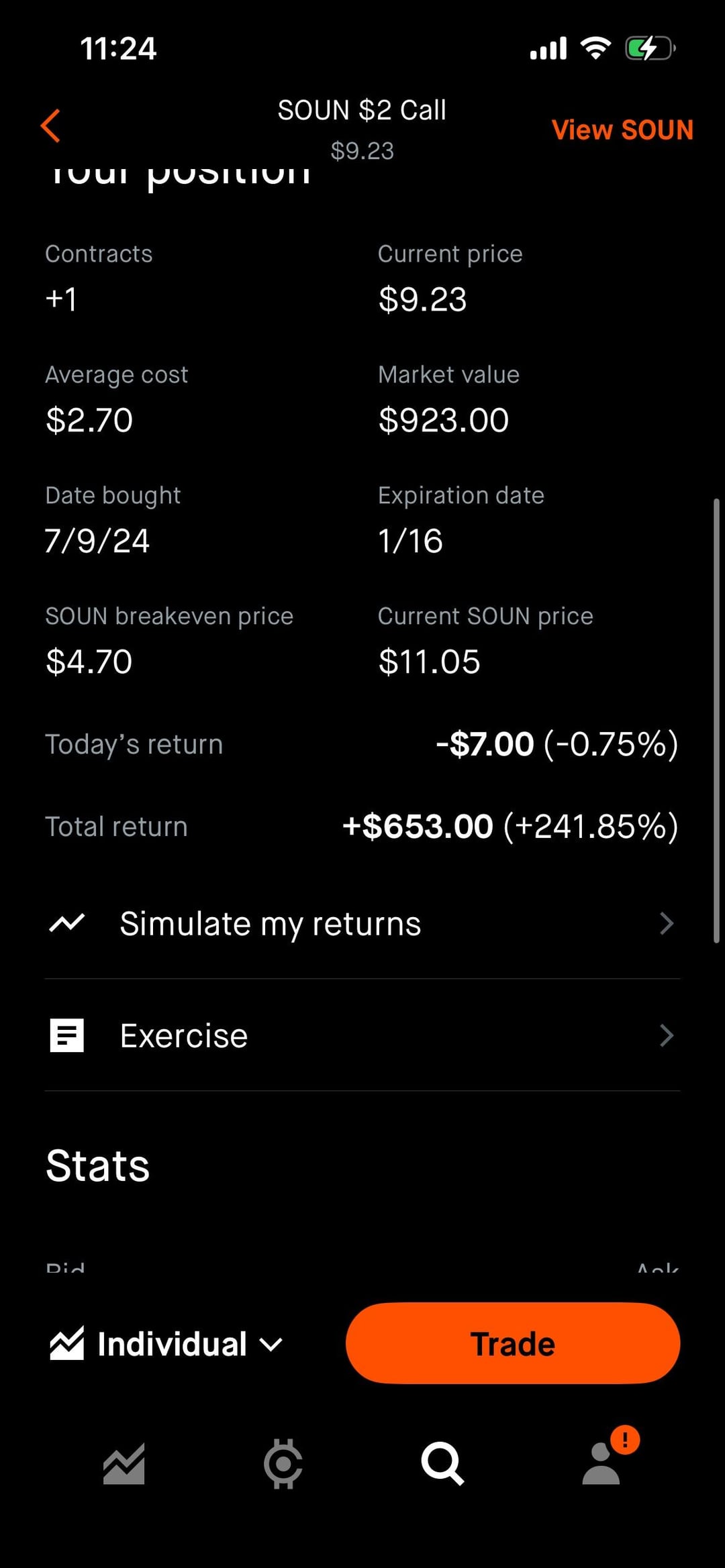Screen dimensions: 725x1568
Task: Select the search magnifier tab
Action: click(442, 1463)
